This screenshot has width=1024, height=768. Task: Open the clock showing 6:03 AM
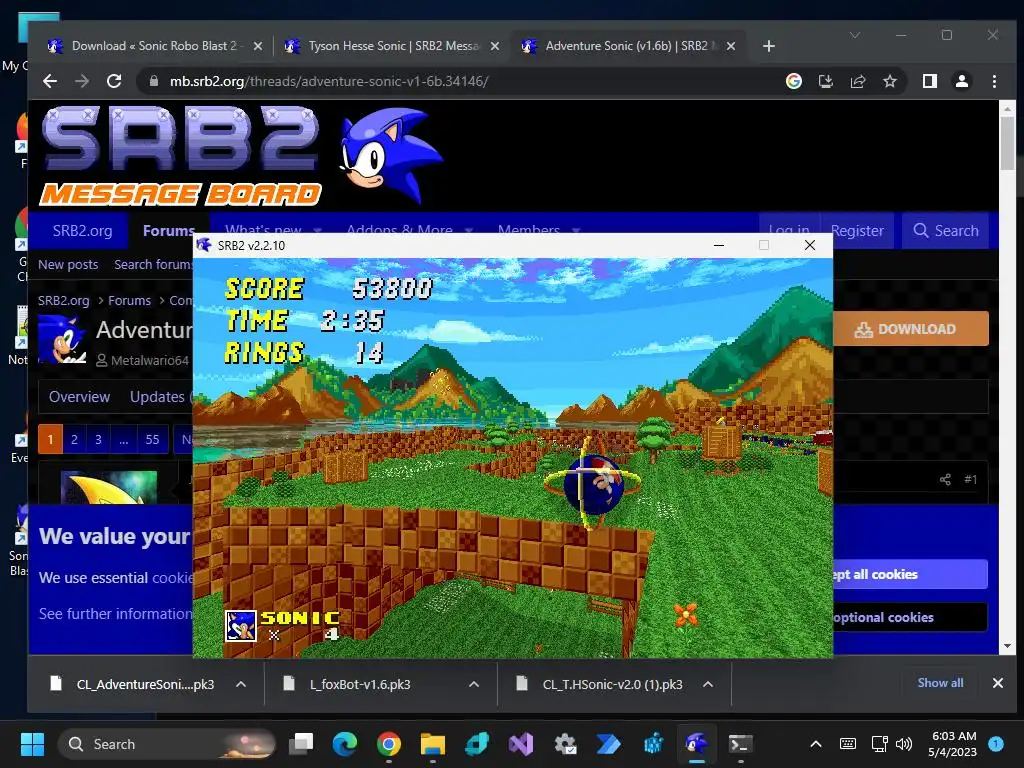(953, 744)
